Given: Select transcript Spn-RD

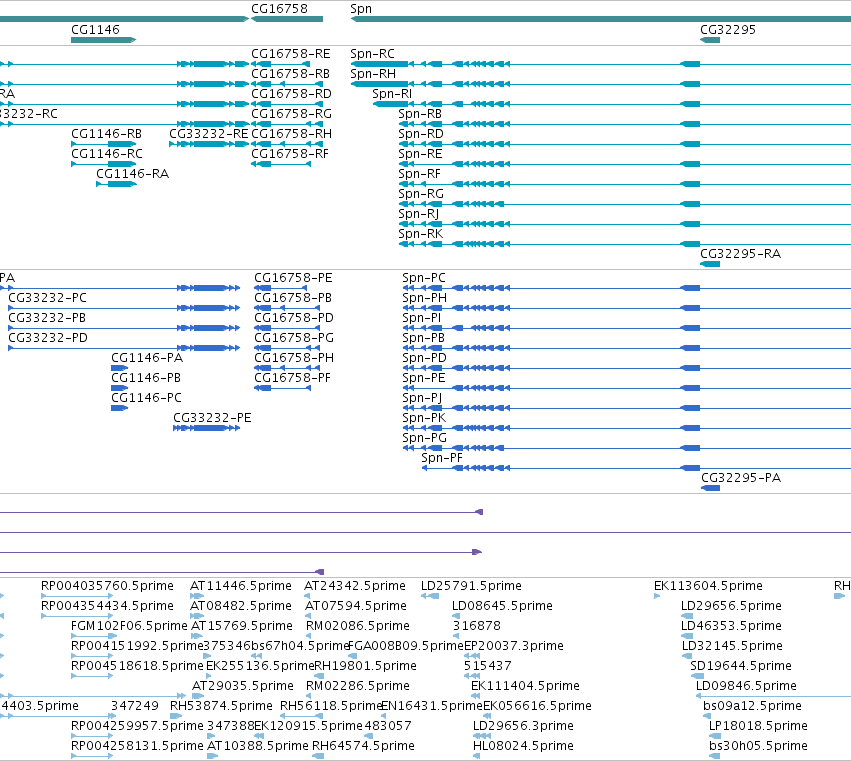Looking at the screenshot, I should tap(625, 144).
